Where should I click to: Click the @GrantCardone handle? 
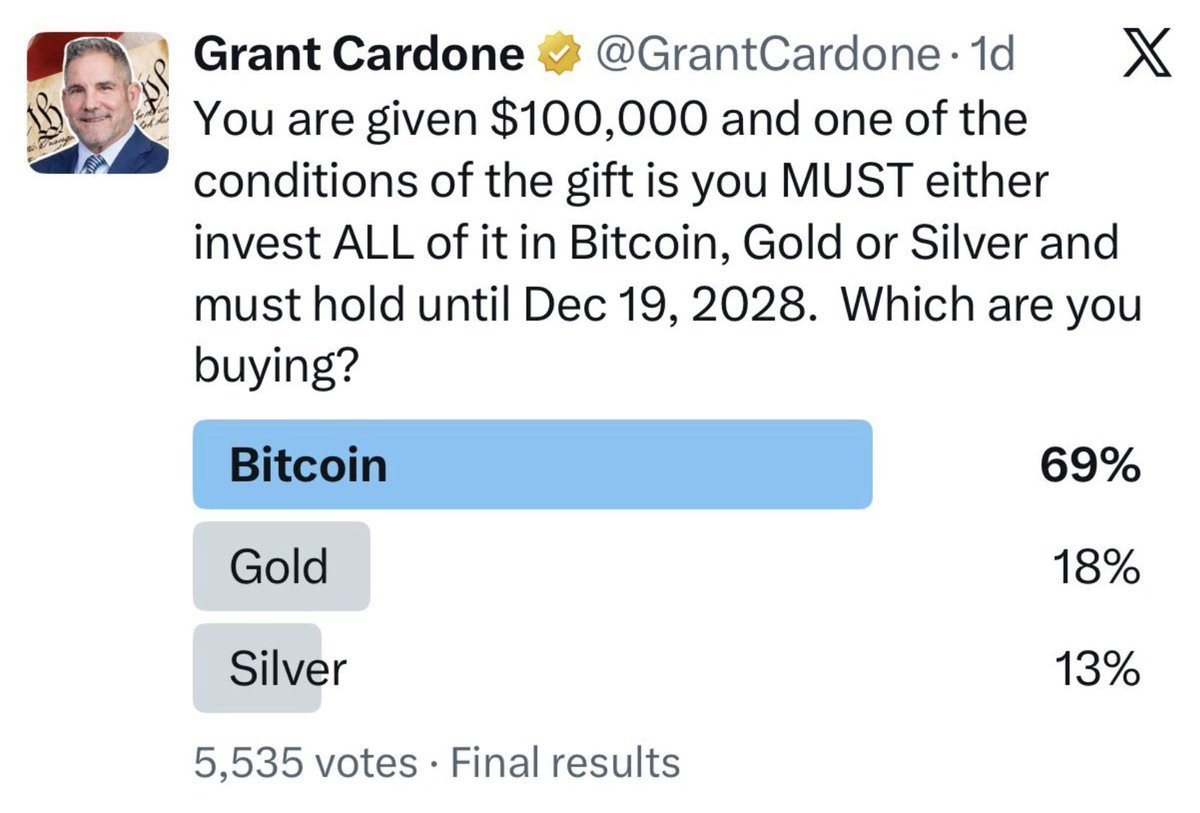point(762,55)
